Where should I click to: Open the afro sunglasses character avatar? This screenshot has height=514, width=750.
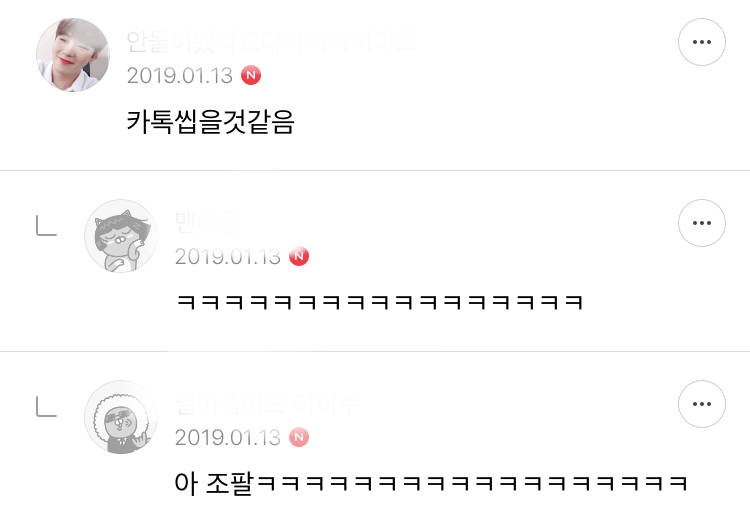(121, 417)
